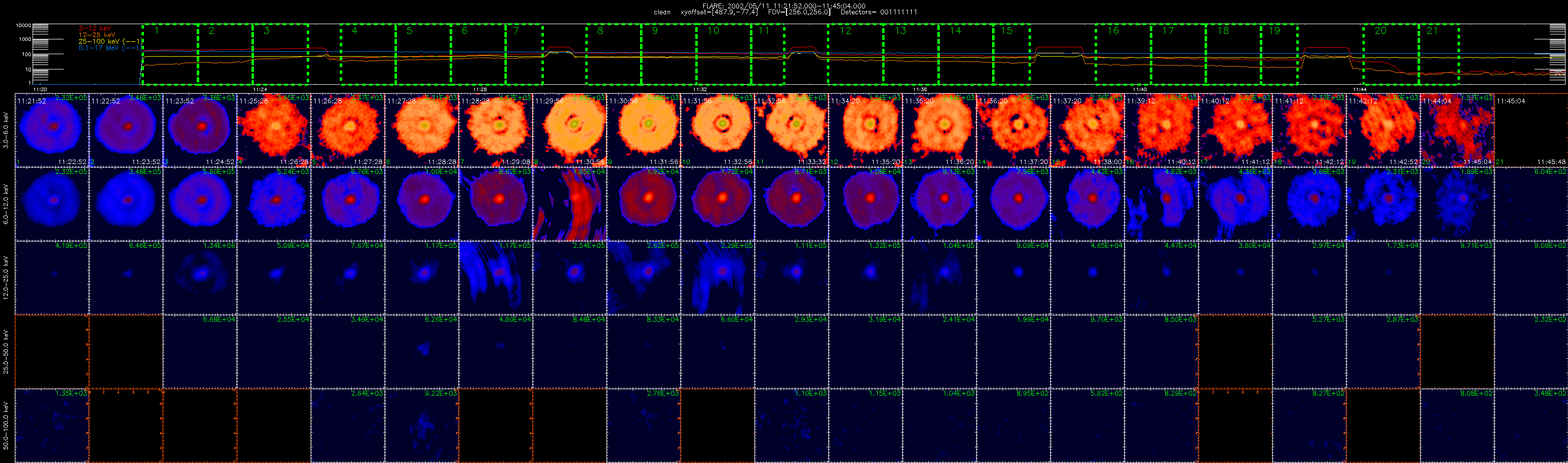Select the 25.0-50.0 keV image labeled 6.26E+04
The width and height of the screenshot is (1568, 463).
click(422, 351)
